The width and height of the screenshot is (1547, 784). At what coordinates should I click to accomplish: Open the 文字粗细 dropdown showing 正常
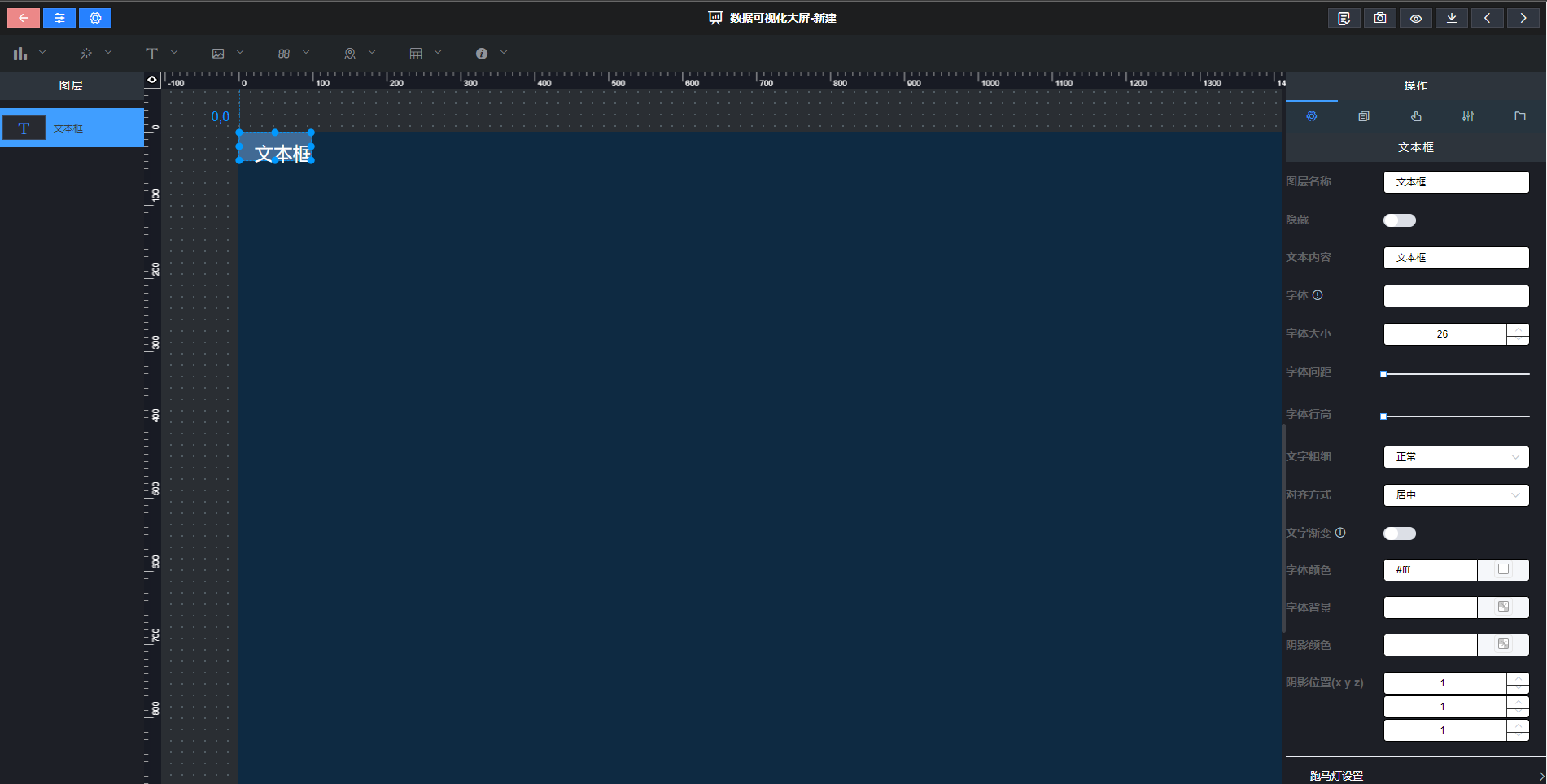1457,457
